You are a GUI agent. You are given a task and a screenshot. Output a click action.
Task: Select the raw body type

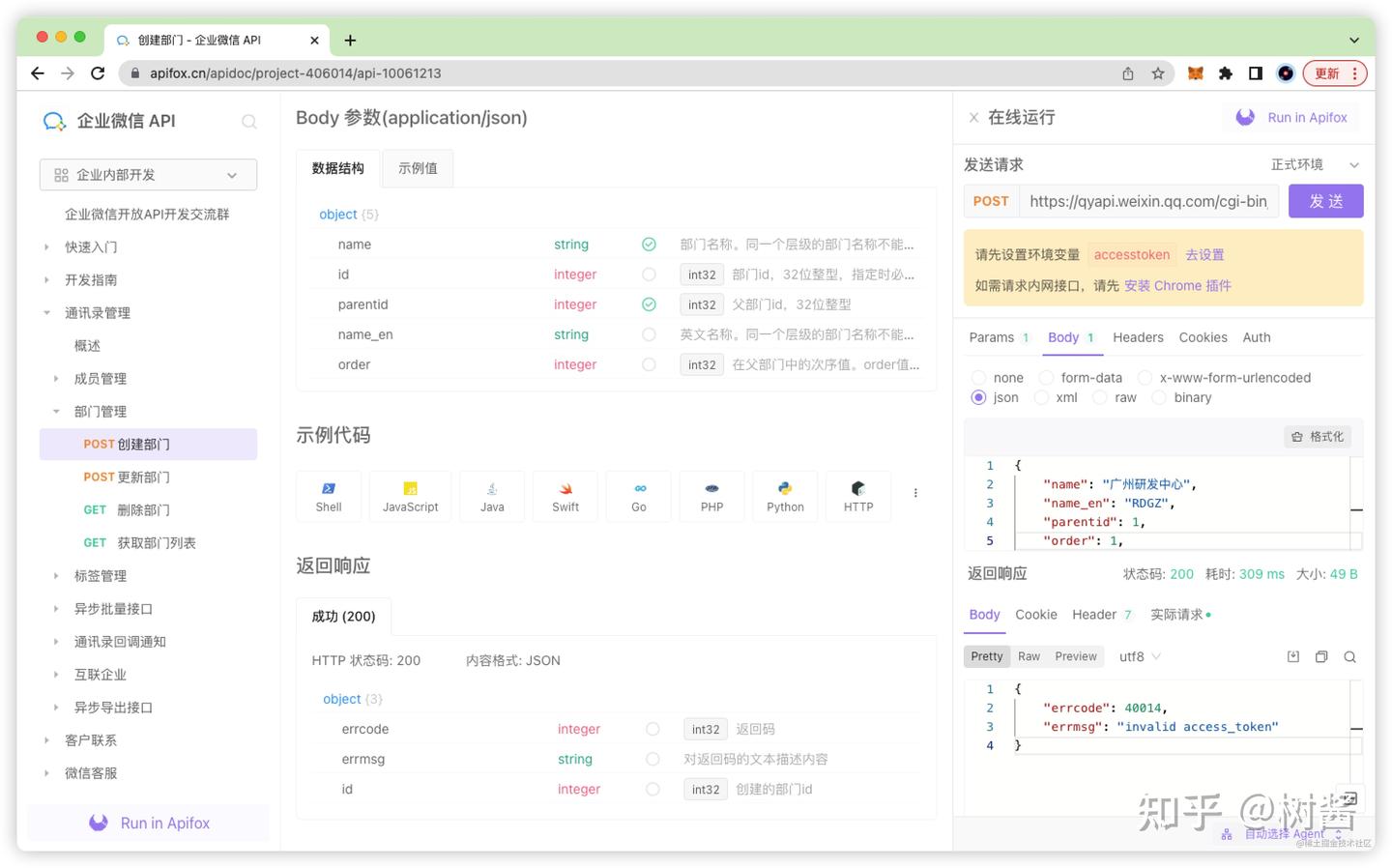point(1099,397)
